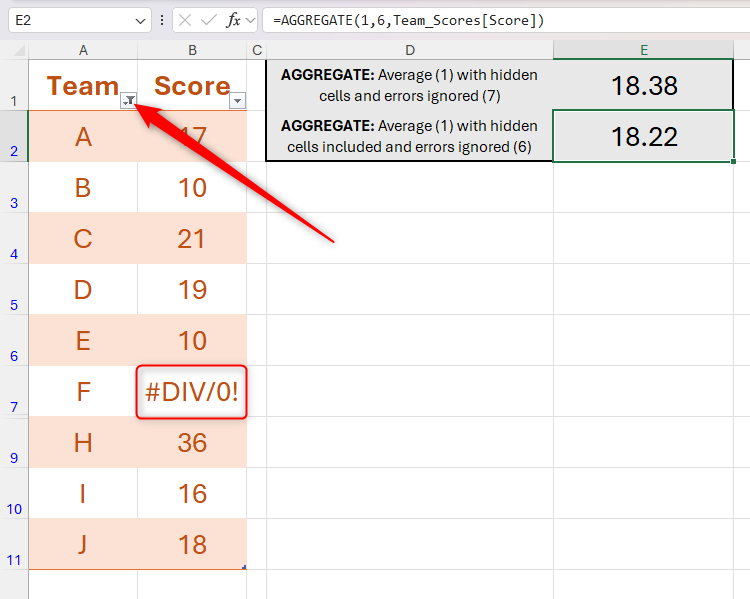Click the Cancel (X) icon in formula bar
The width and height of the screenshot is (750, 599).
pos(187,20)
